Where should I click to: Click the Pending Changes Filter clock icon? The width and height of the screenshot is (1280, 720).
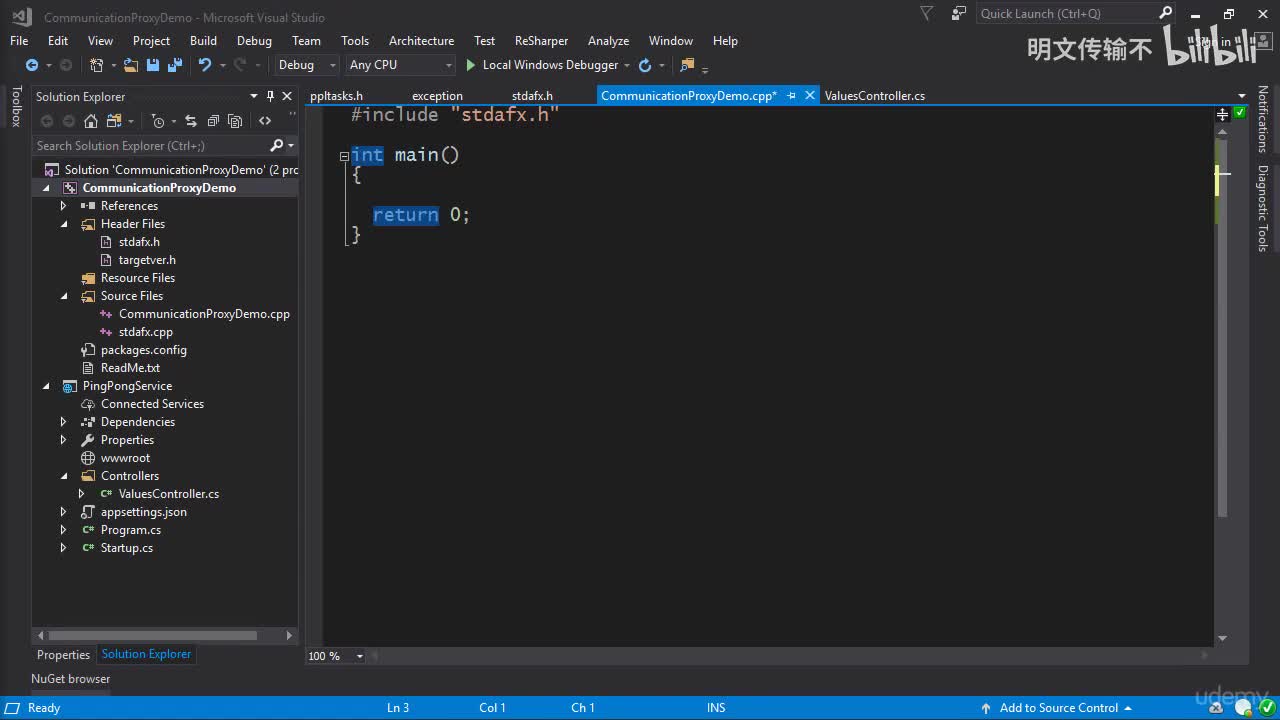click(157, 121)
